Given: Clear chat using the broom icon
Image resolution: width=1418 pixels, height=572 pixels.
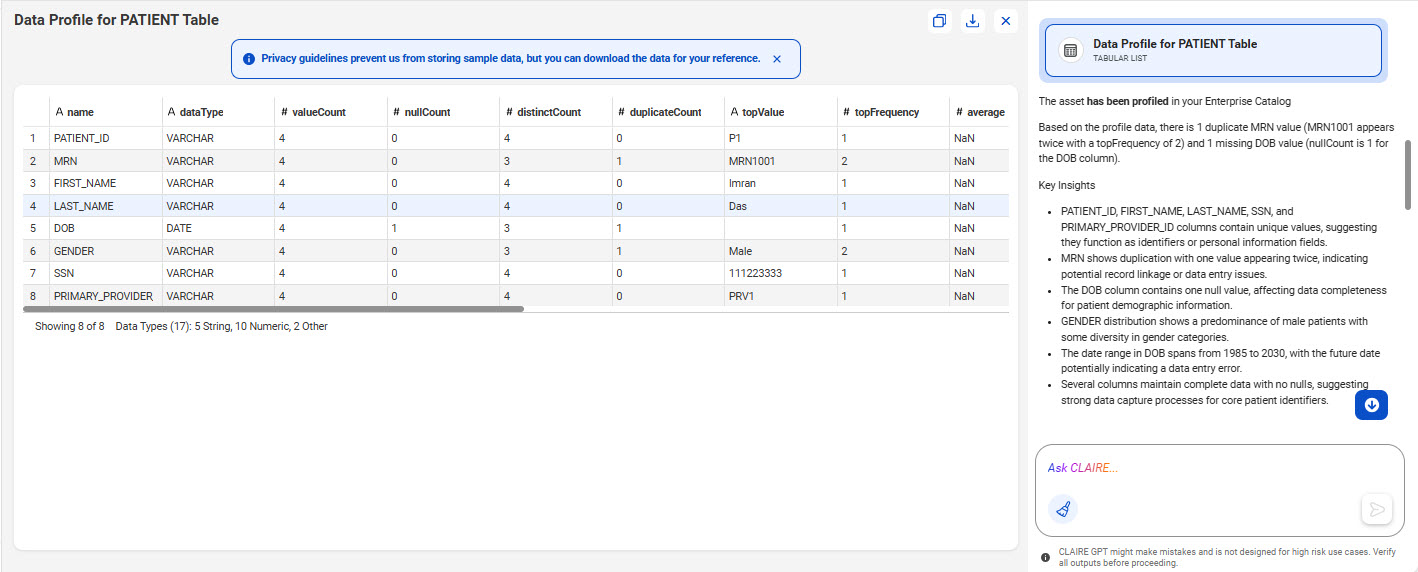Looking at the screenshot, I should coord(1063,509).
